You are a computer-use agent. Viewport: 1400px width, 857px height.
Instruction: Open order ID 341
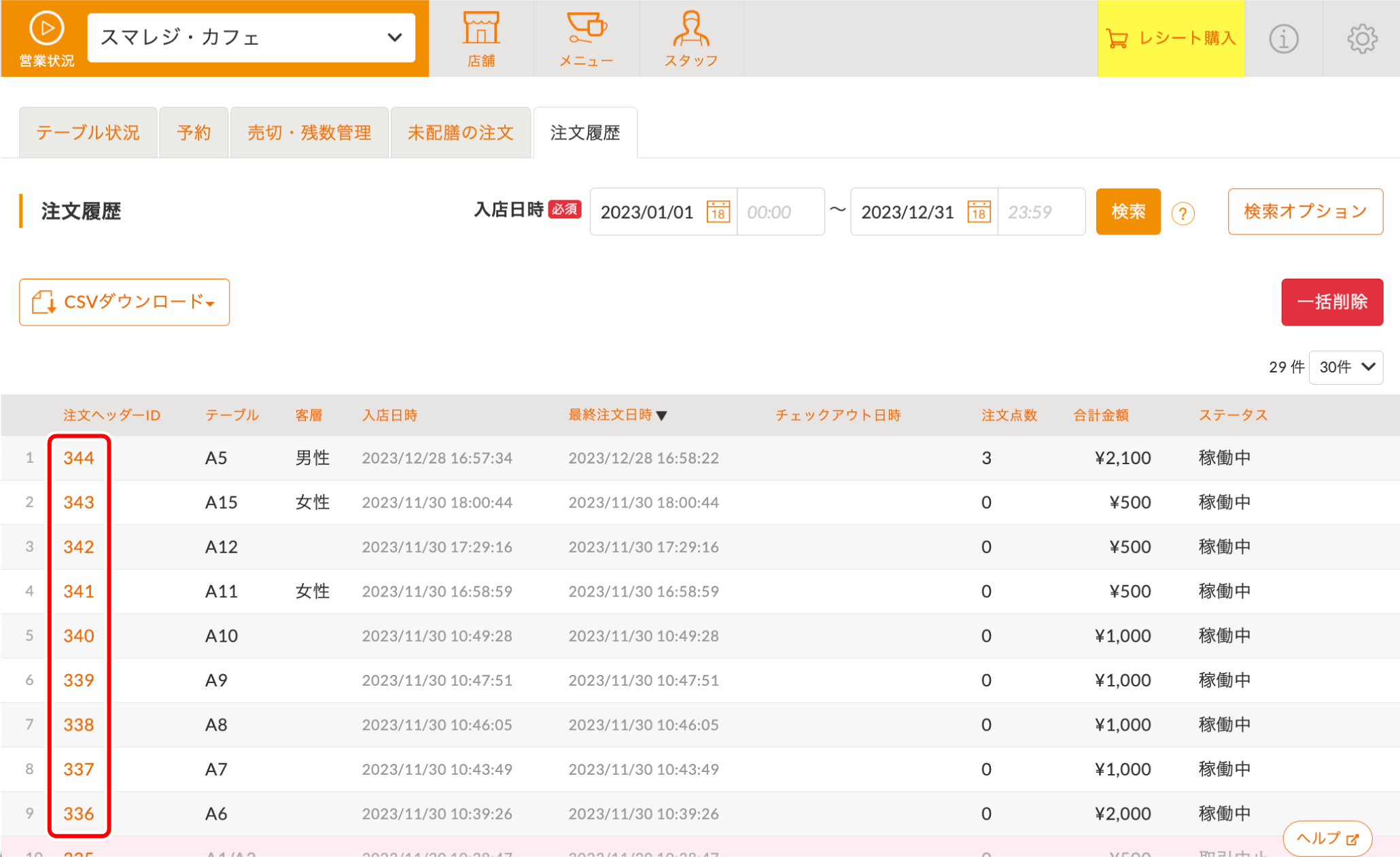point(79,591)
